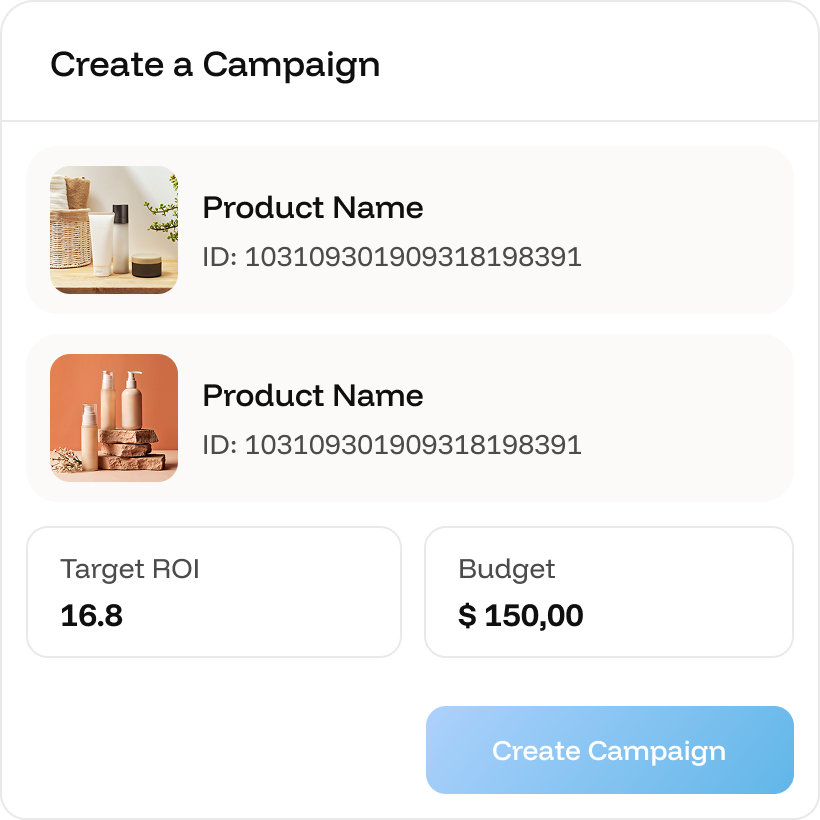Viewport: 820px width, 820px height.
Task: Select the 16.8 Target ROI value
Action: point(92,616)
